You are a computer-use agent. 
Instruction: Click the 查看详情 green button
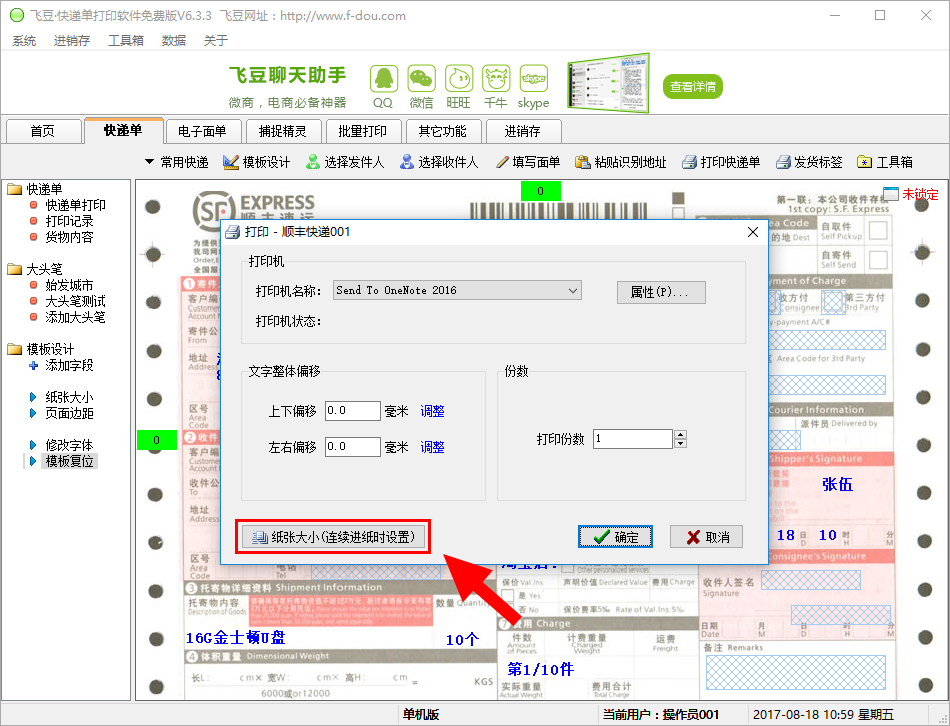tap(693, 87)
